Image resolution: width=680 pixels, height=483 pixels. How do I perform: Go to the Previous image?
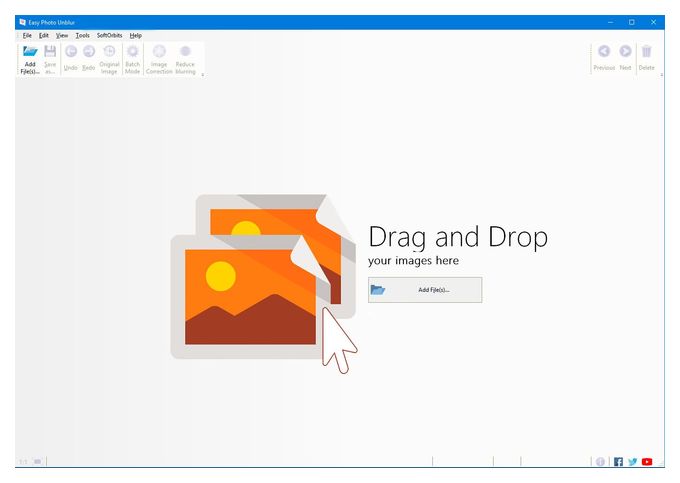(x=604, y=58)
